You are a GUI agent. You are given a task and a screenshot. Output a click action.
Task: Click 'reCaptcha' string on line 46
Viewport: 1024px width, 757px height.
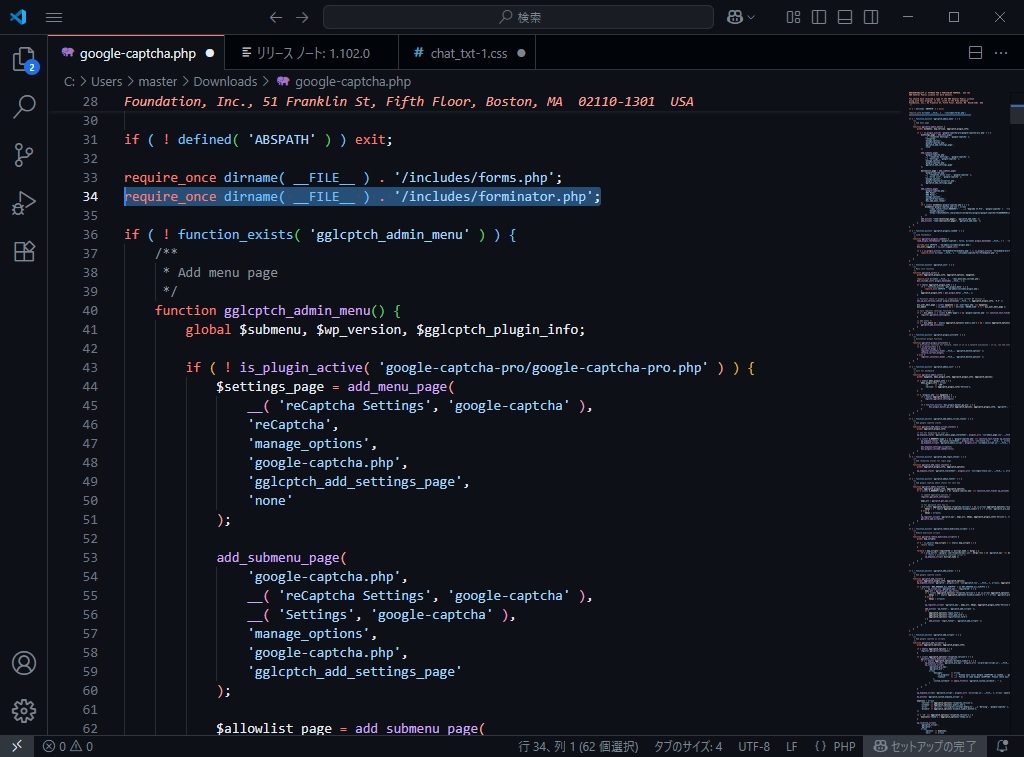tap(289, 425)
